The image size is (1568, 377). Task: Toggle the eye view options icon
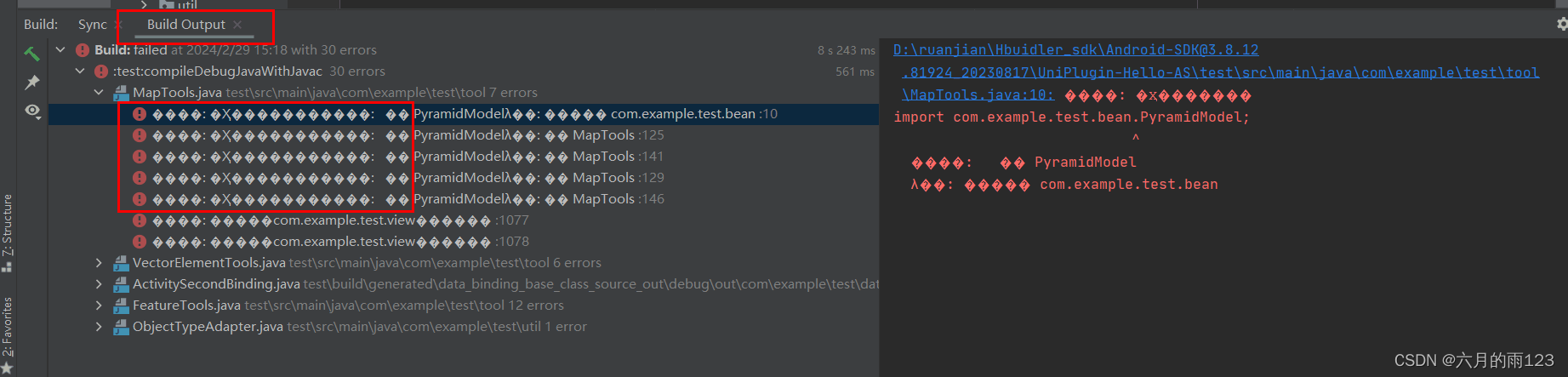click(x=32, y=111)
